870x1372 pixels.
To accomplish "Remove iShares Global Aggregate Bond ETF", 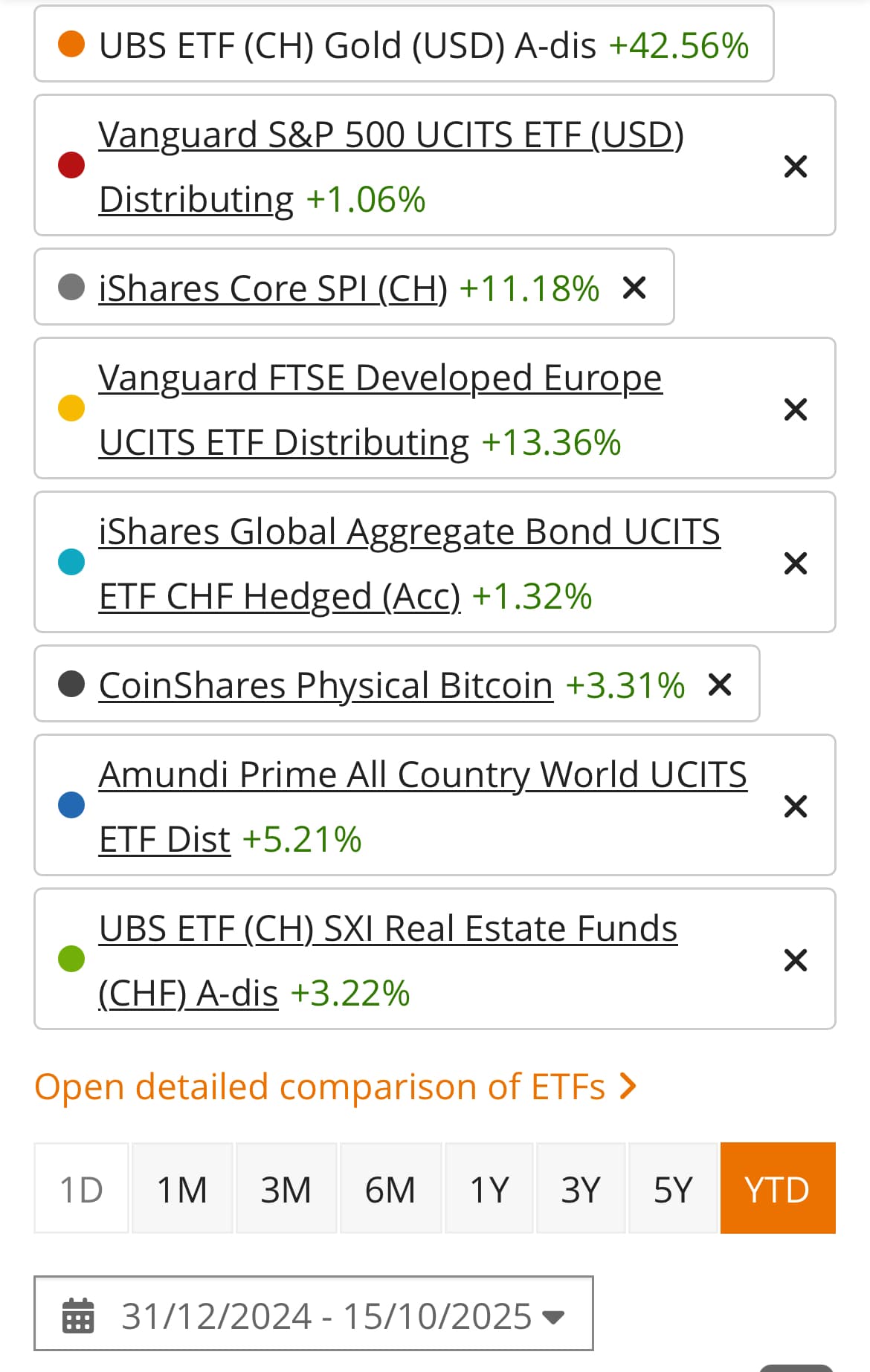I will pyautogui.click(x=795, y=563).
